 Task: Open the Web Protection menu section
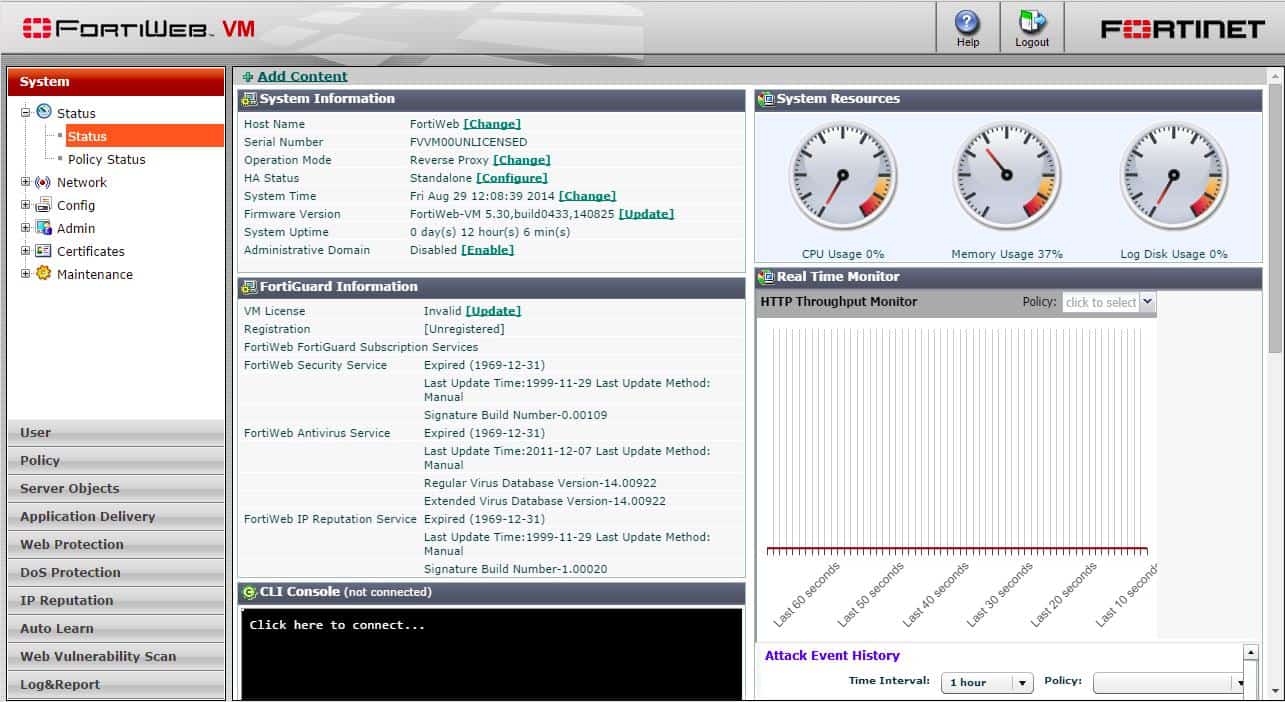click(x=116, y=545)
